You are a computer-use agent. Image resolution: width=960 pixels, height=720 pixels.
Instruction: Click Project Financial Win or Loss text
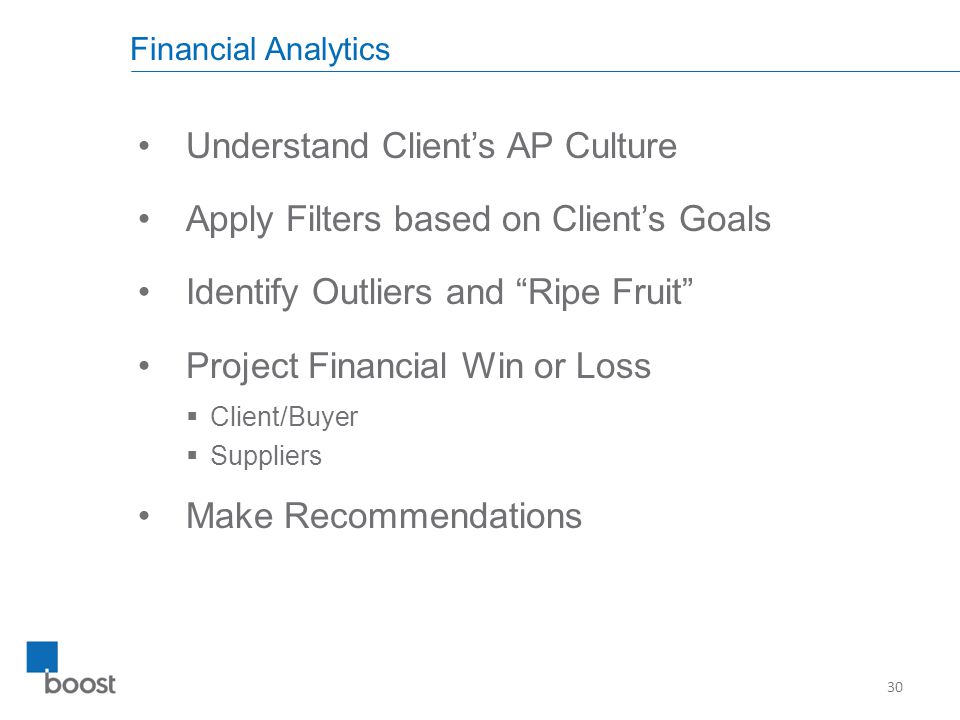[418, 366]
